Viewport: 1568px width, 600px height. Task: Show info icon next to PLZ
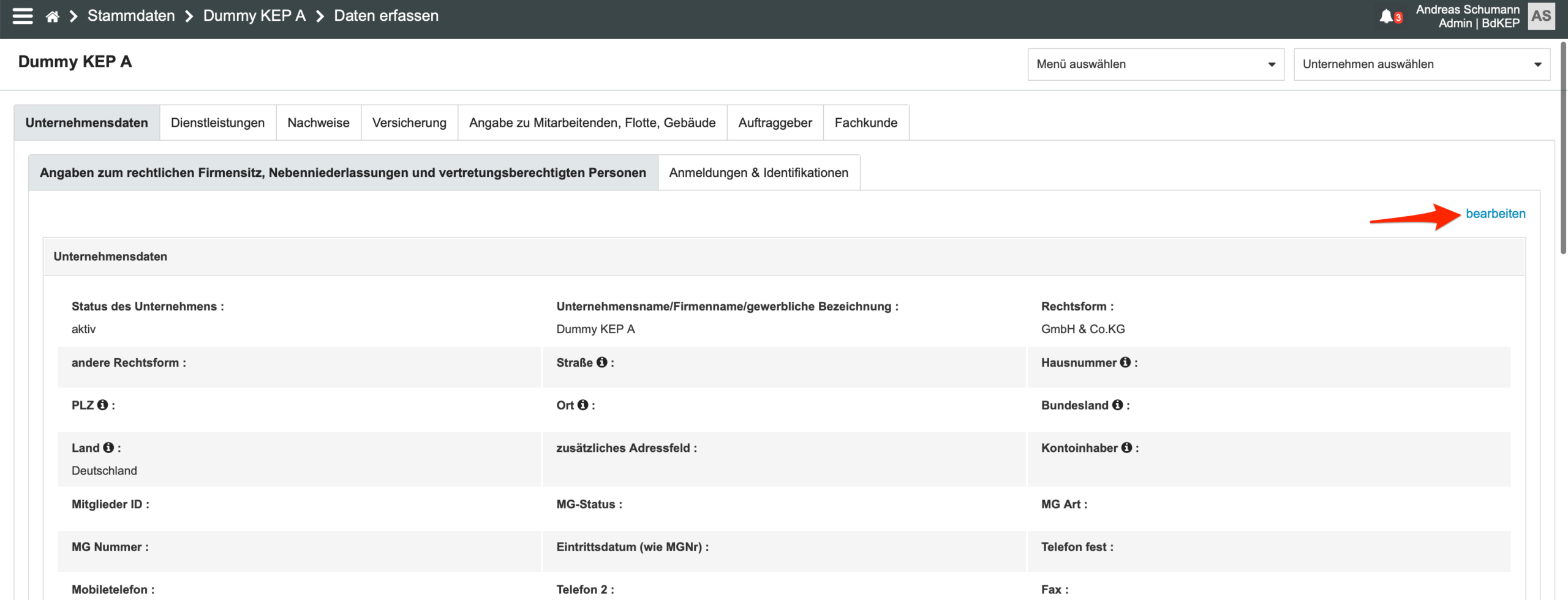pos(102,405)
